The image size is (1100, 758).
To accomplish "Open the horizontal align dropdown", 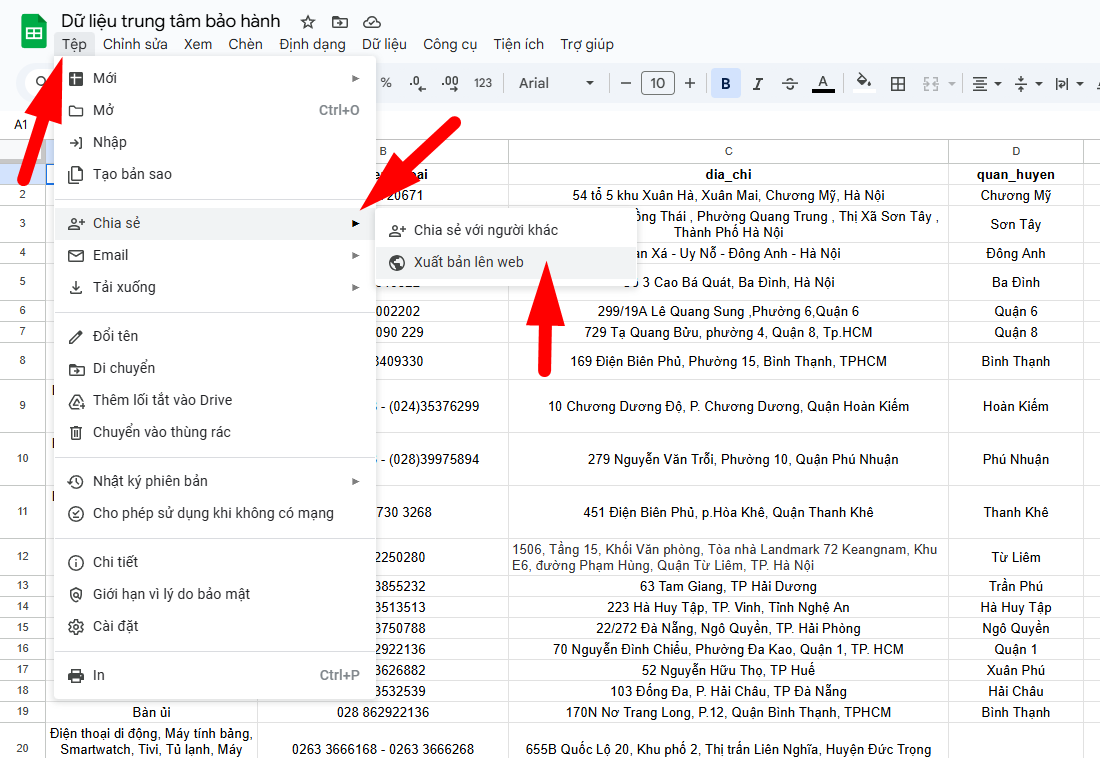I will pos(986,83).
